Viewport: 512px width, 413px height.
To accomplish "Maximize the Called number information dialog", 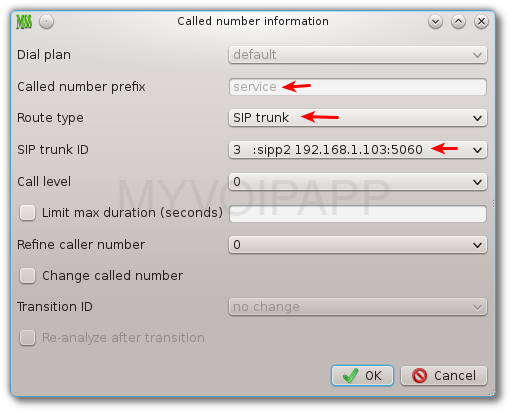I will pyautogui.click(x=458, y=22).
